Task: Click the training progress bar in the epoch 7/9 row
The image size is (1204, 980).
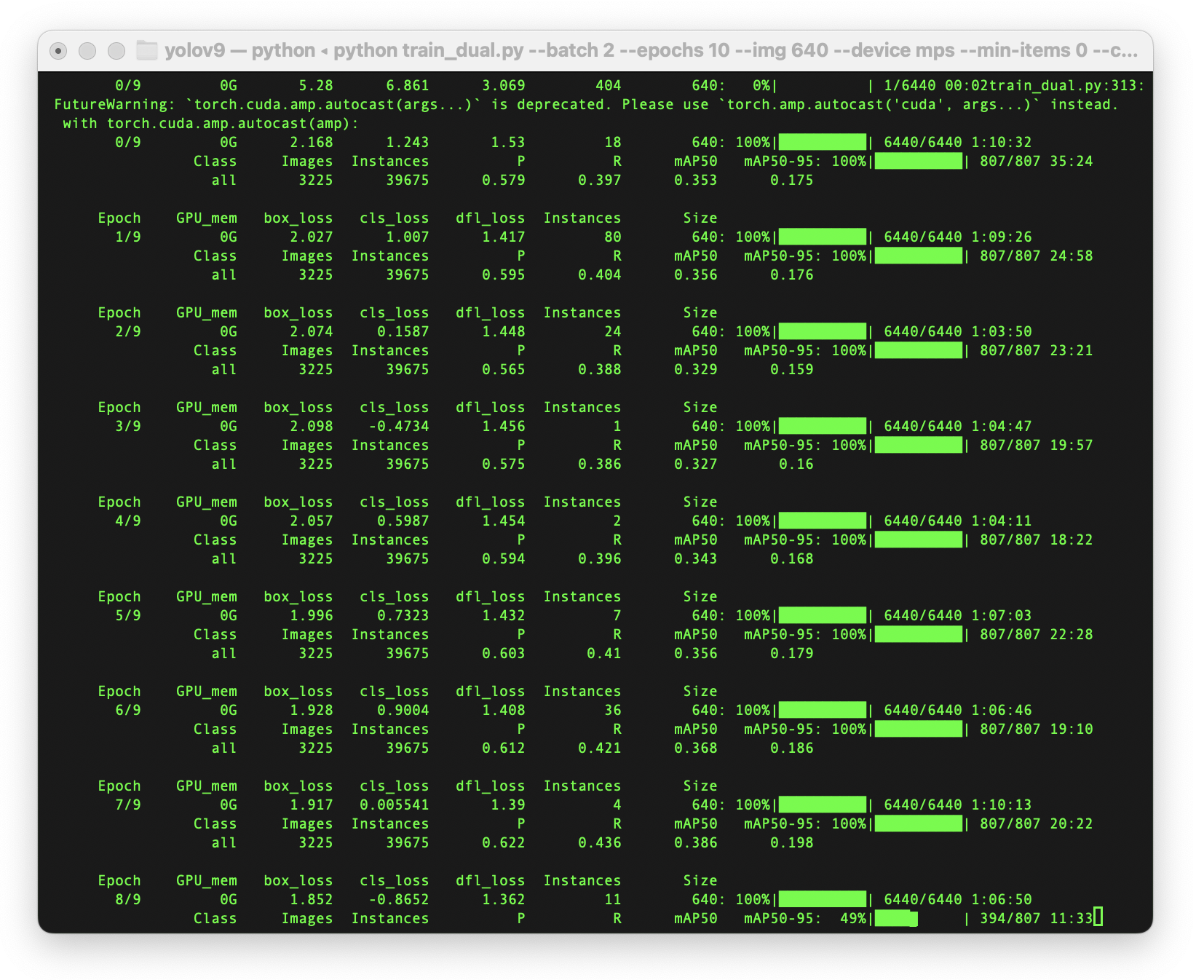Action: point(823,805)
